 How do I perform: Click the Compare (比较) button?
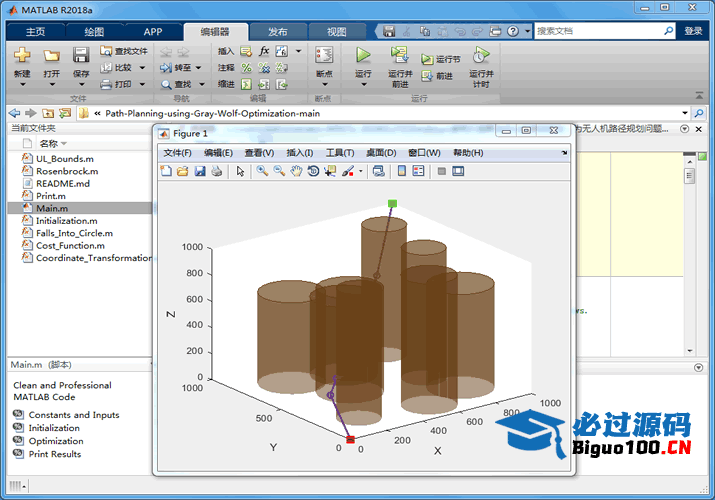coord(117,67)
